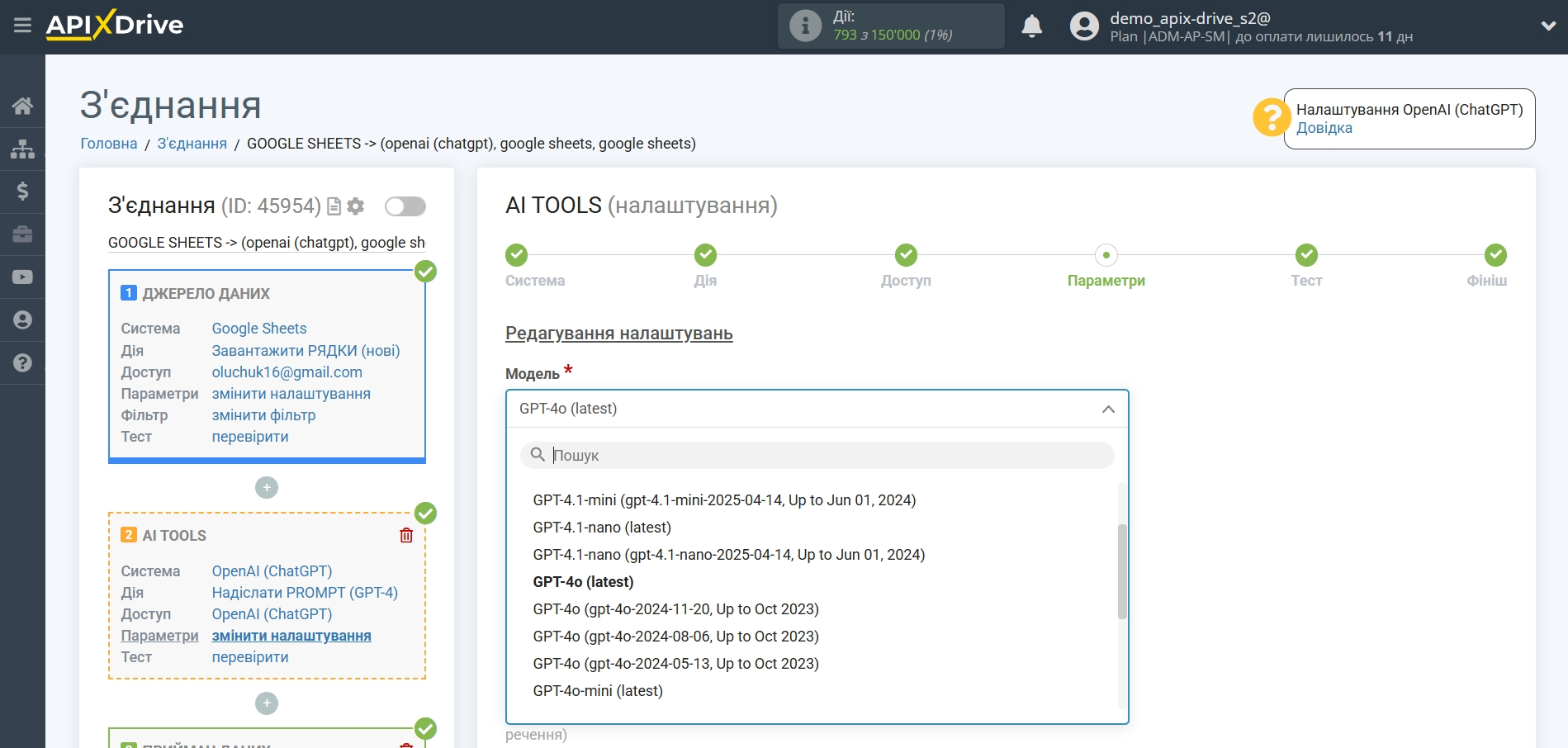Open the З'єднання breadcrumb link
1568x748 pixels.
pyautogui.click(x=192, y=144)
